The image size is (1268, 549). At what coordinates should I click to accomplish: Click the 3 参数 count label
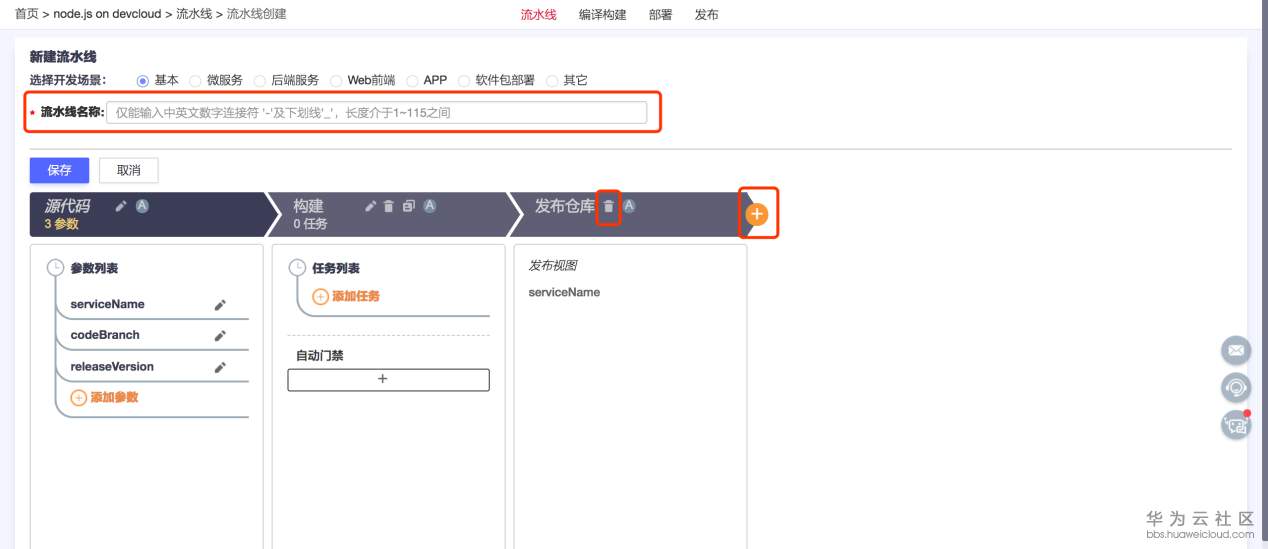point(61,224)
